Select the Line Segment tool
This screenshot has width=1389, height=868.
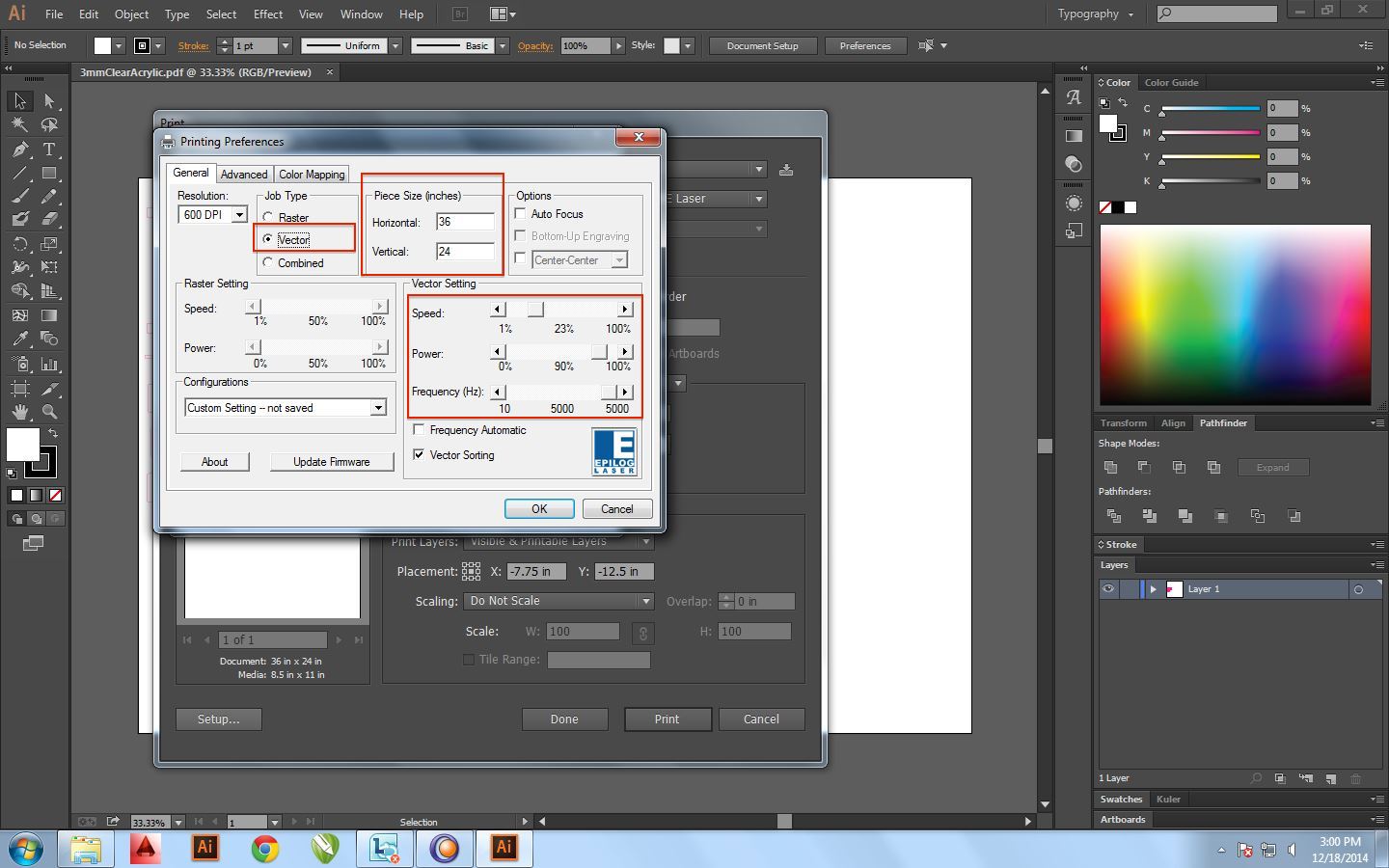pyautogui.click(x=19, y=174)
